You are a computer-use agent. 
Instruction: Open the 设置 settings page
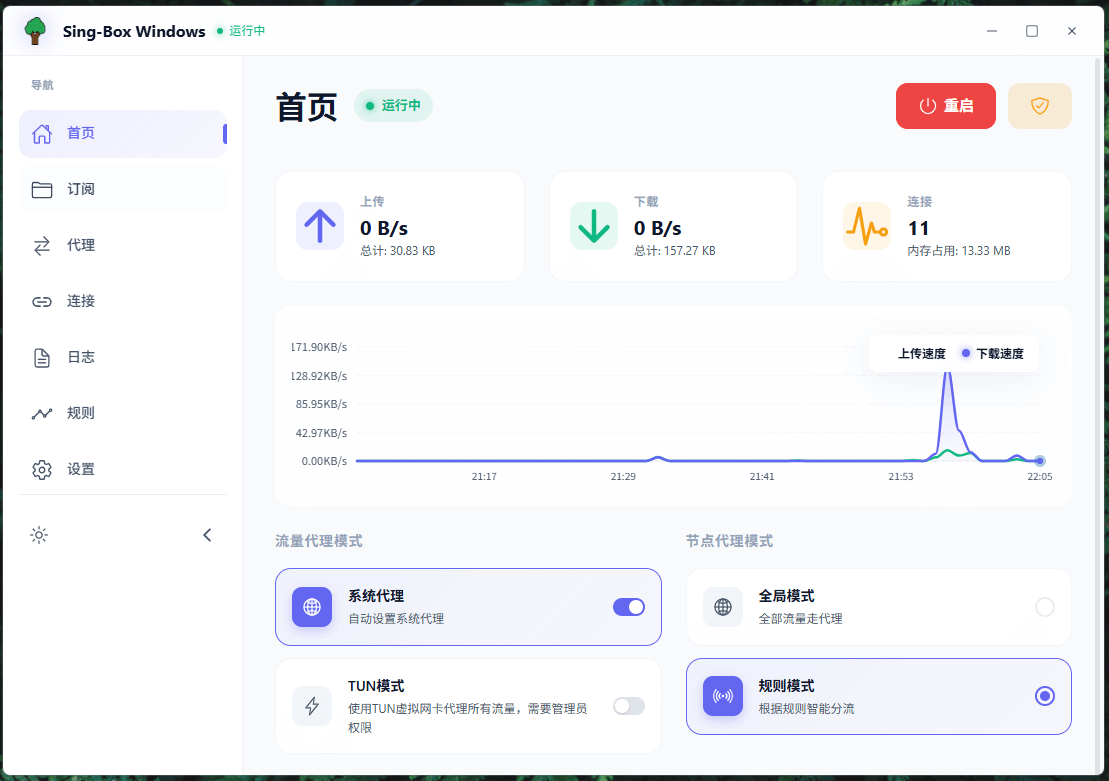tap(82, 468)
